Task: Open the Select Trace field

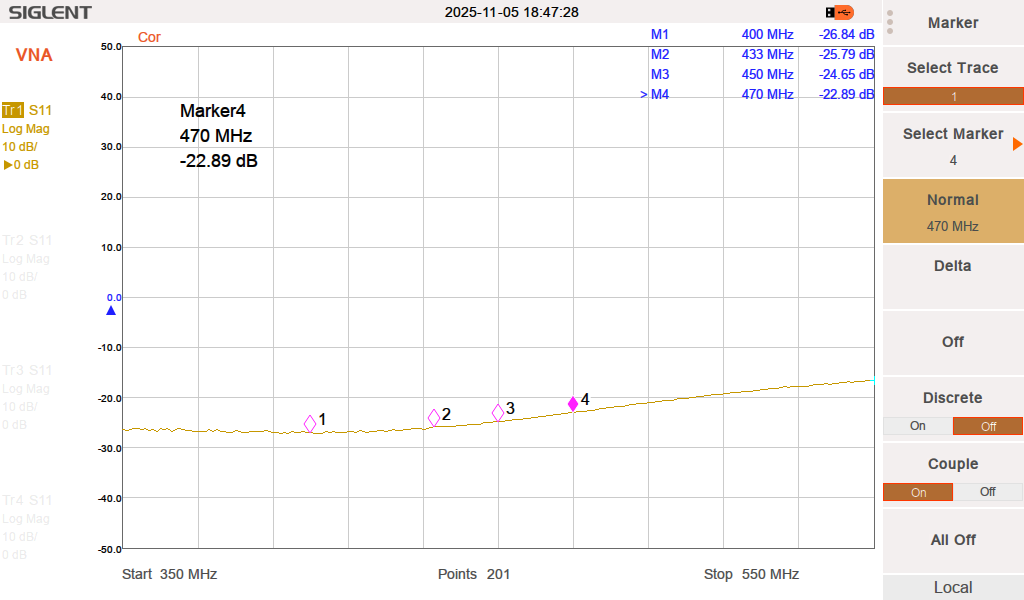Action: click(x=952, y=96)
